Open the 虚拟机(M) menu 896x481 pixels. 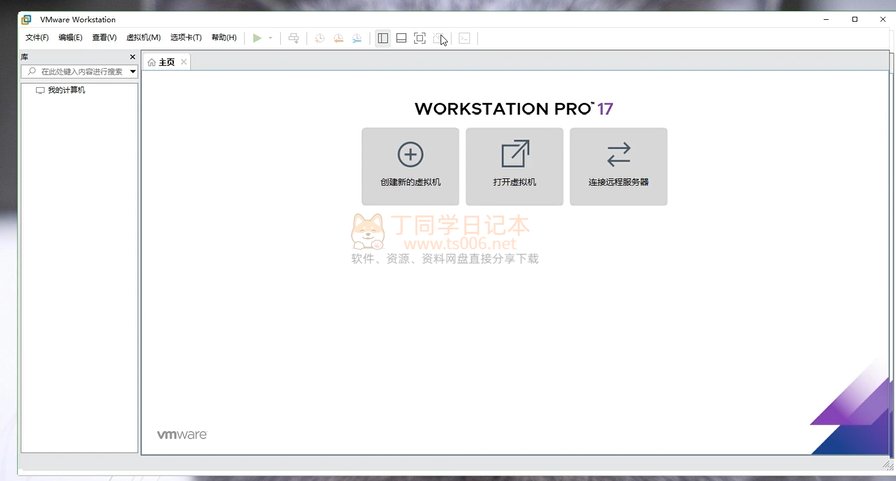pos(143,37)
